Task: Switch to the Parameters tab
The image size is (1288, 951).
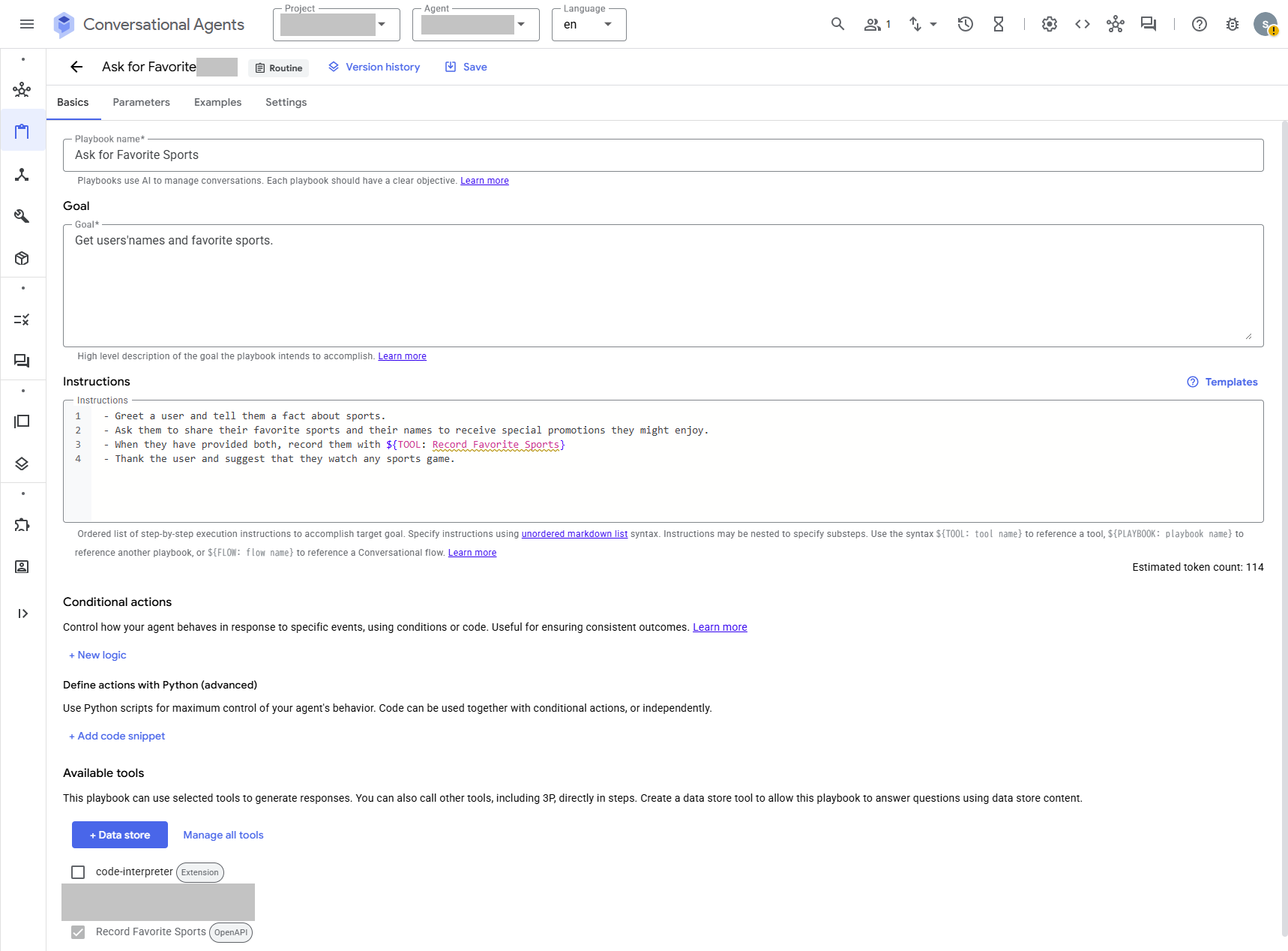Action: pos(141,102)
